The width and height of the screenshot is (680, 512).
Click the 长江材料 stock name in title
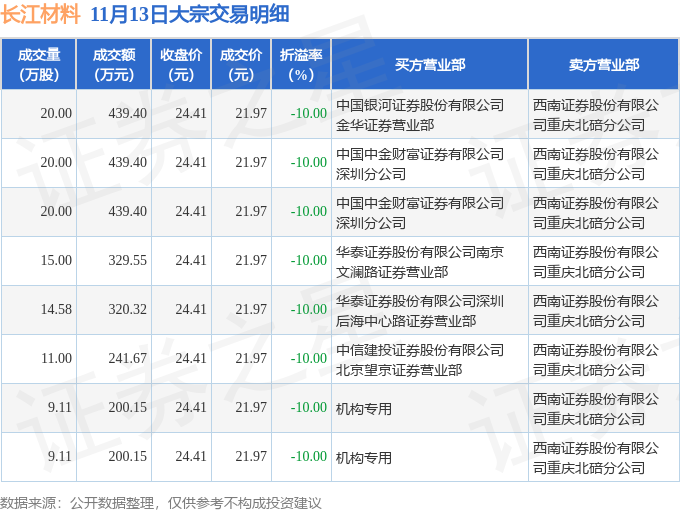click(x=40, y=15)
